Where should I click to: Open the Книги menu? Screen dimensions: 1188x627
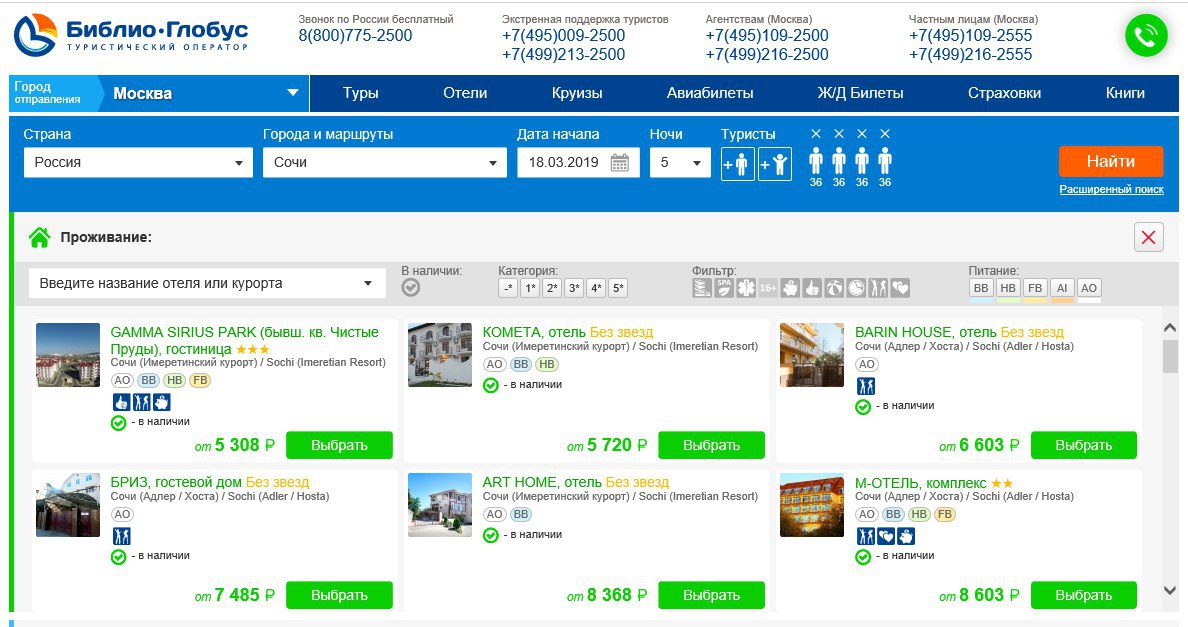pos(1125,93)
